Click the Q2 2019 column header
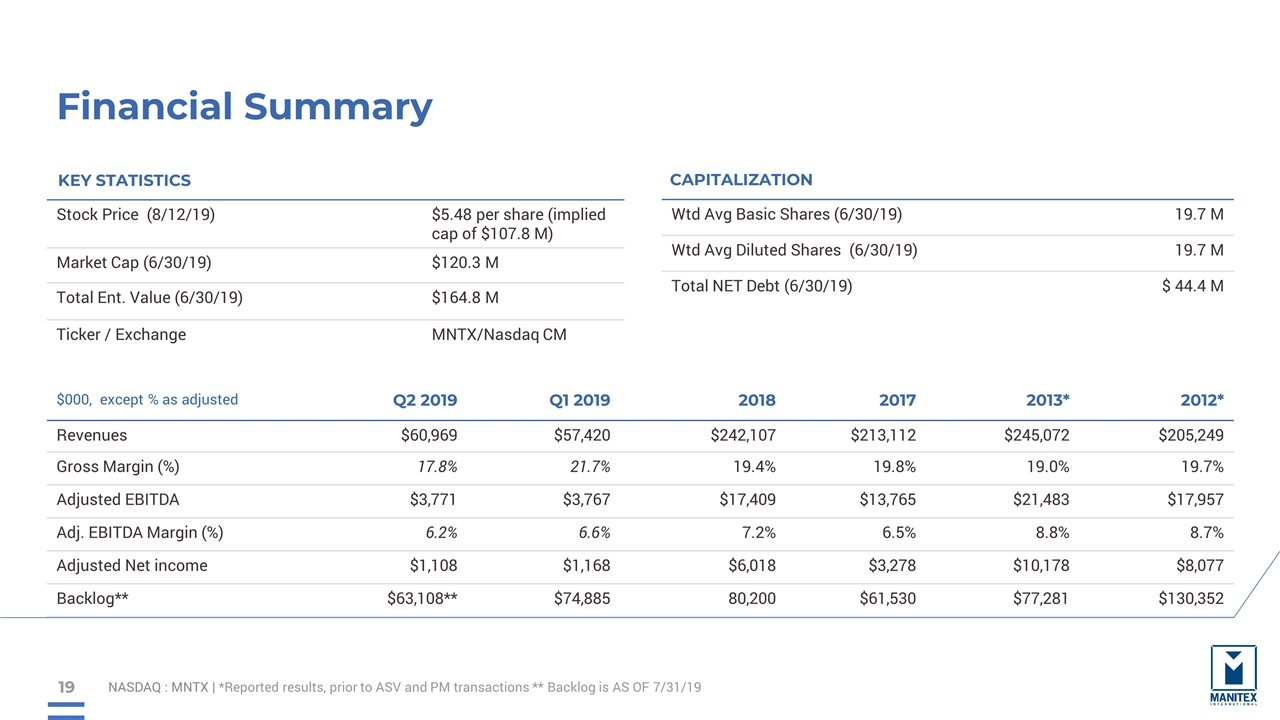 pyautogui.click(x=425, y=400)
